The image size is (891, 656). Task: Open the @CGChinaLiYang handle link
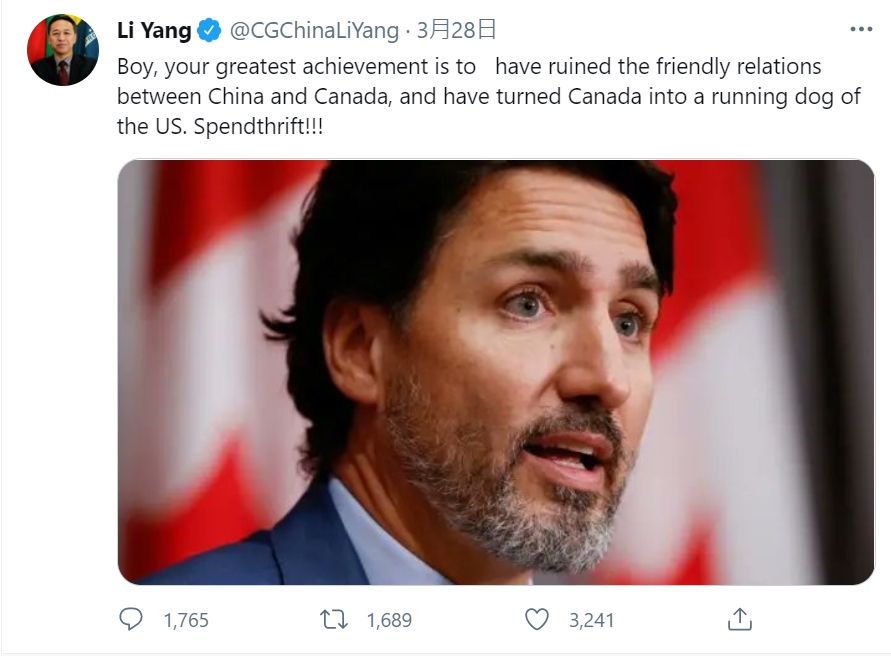coord(314,30)
